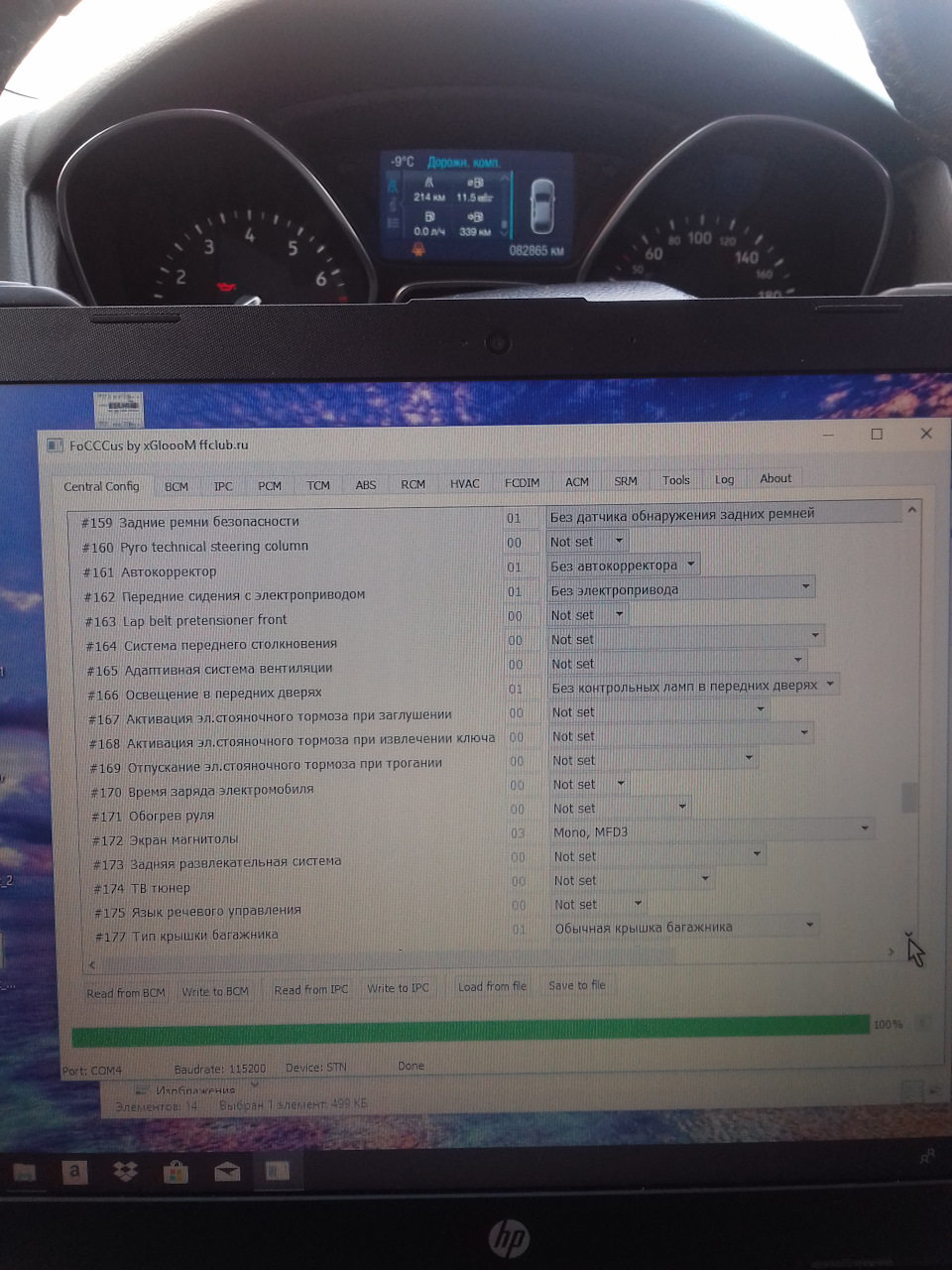Switch to the Central Config tab
This screenshot has width=952, height=1270.
pos(101,486)
